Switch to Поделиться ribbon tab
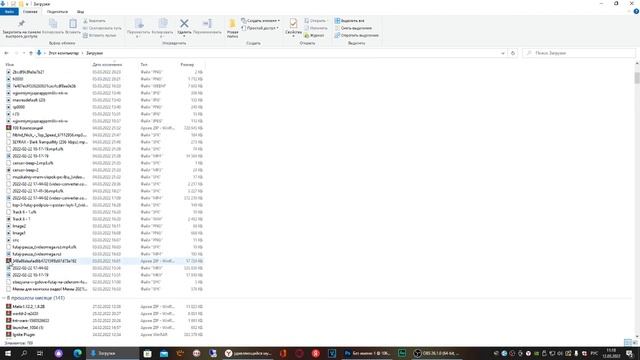Viewport: 640px width, 360px height. pos(57,11)
